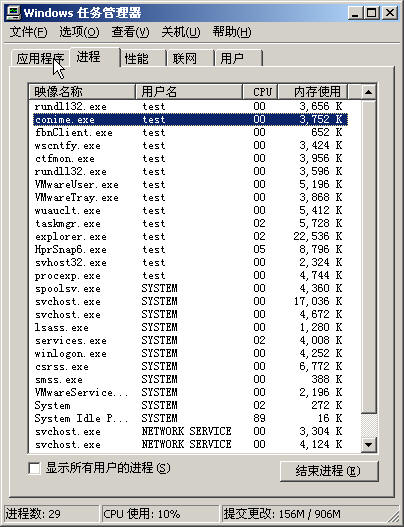Switch to the 应用程序 tab

click(x=40, y=58)
